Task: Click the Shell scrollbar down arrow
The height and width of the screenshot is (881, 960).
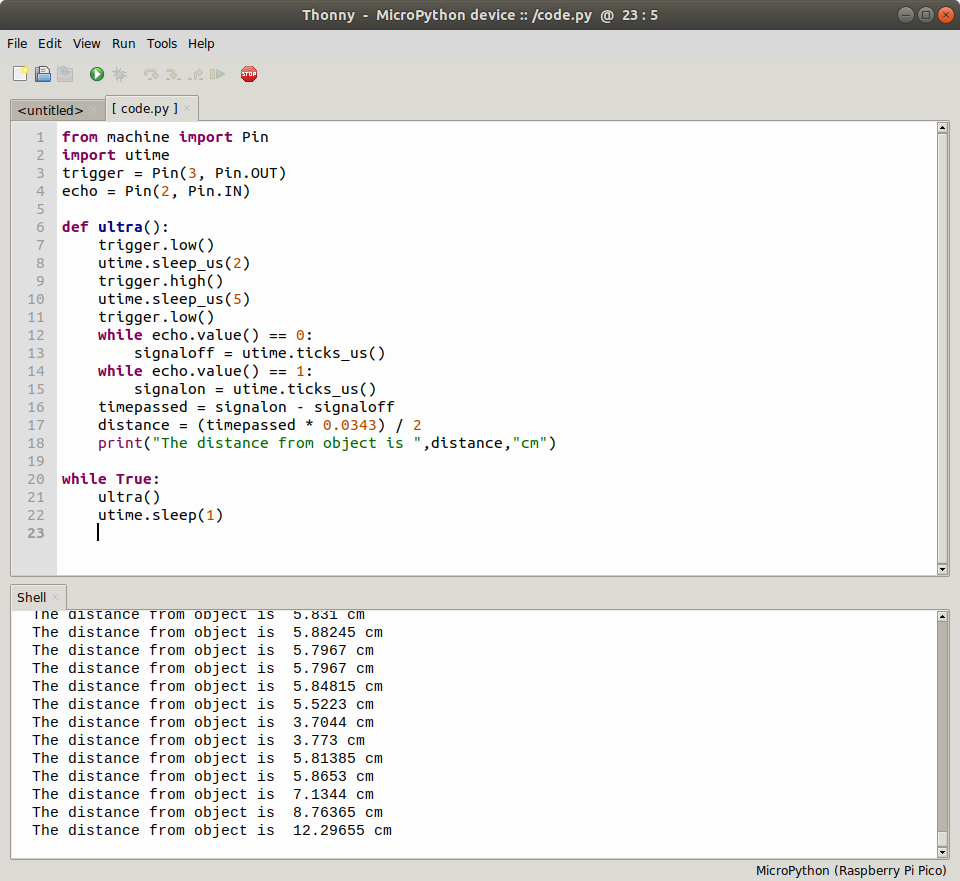Action: click(x=942, y=852)
